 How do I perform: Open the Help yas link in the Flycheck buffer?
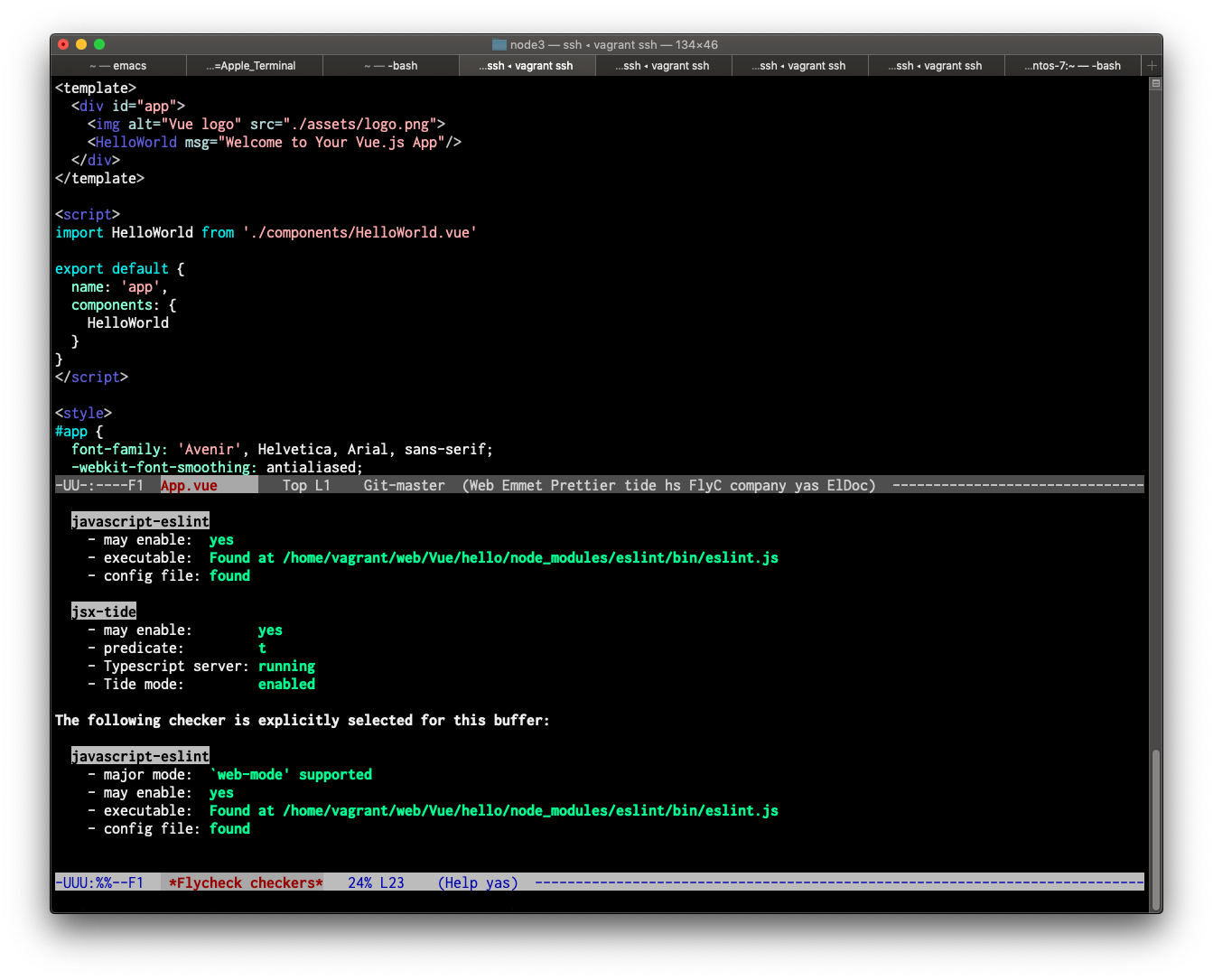[x=477, y=882]
